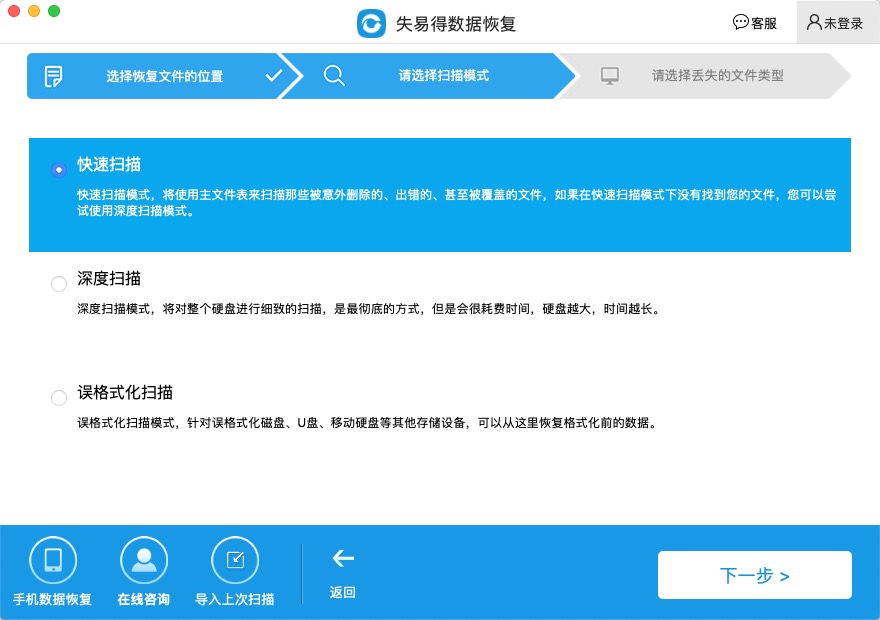Click the checkmark on completed first step
880x620 pixels.
tap(274, 75)
